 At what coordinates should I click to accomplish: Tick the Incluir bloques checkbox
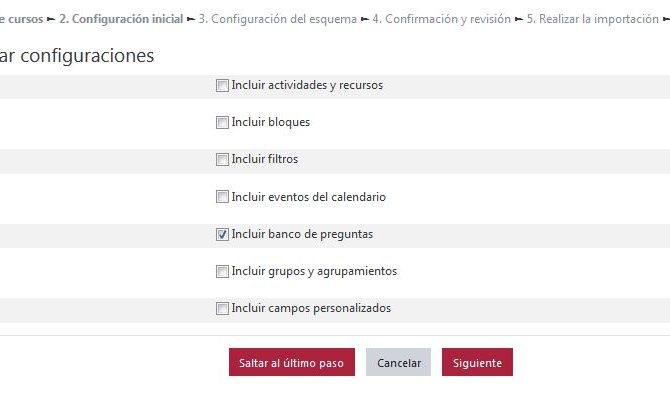(x=222, y=122)
